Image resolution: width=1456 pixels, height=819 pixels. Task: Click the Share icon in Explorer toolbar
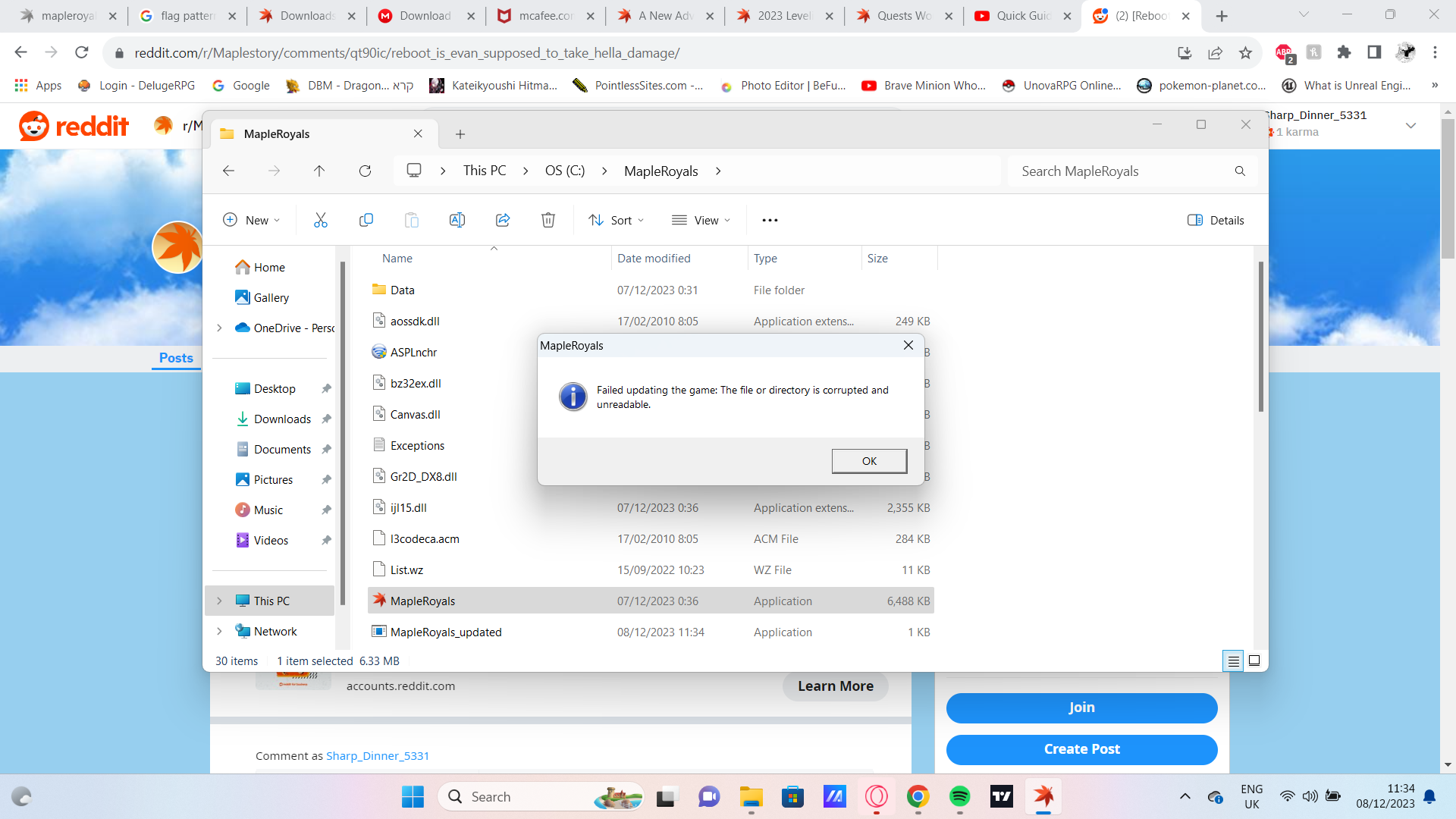pyautogui.click(x=503, y=220)
